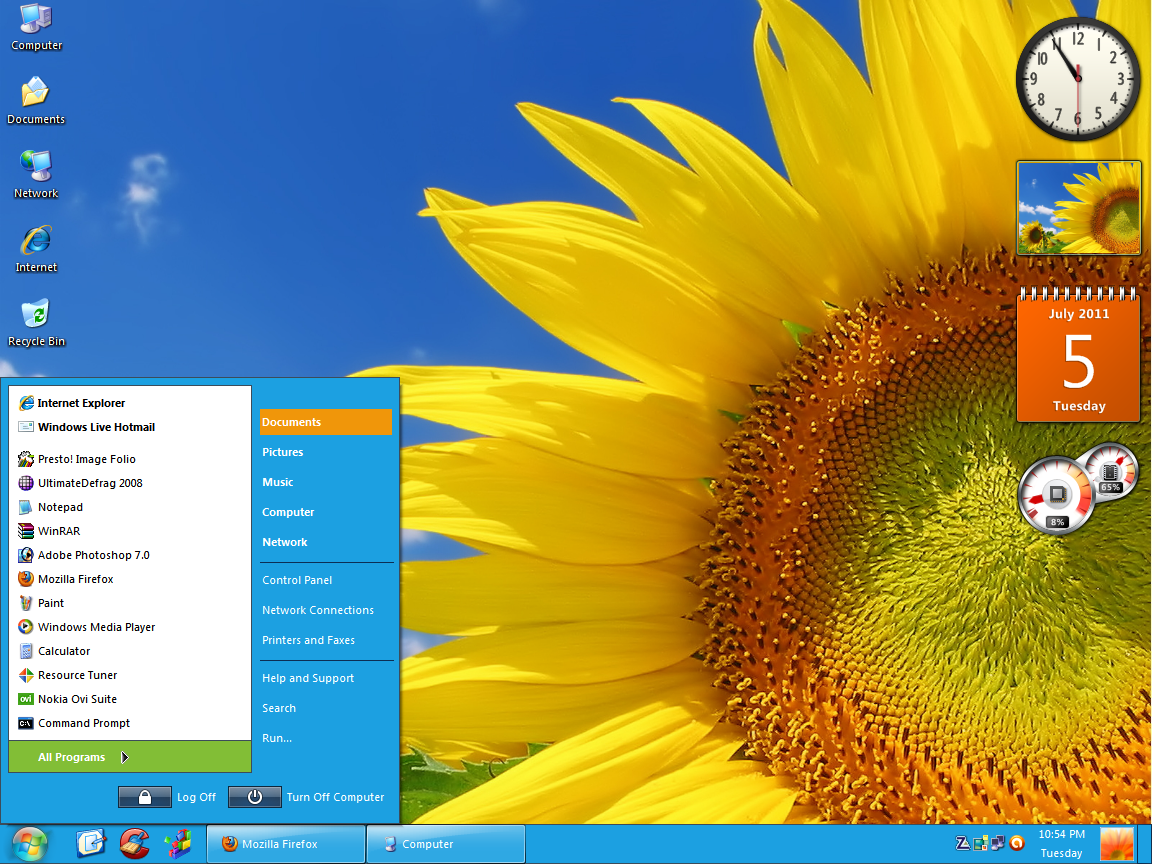The width and height of the screenshot is (1152, 864).
Task: Open Network Connections
Action: click(318, 610)
